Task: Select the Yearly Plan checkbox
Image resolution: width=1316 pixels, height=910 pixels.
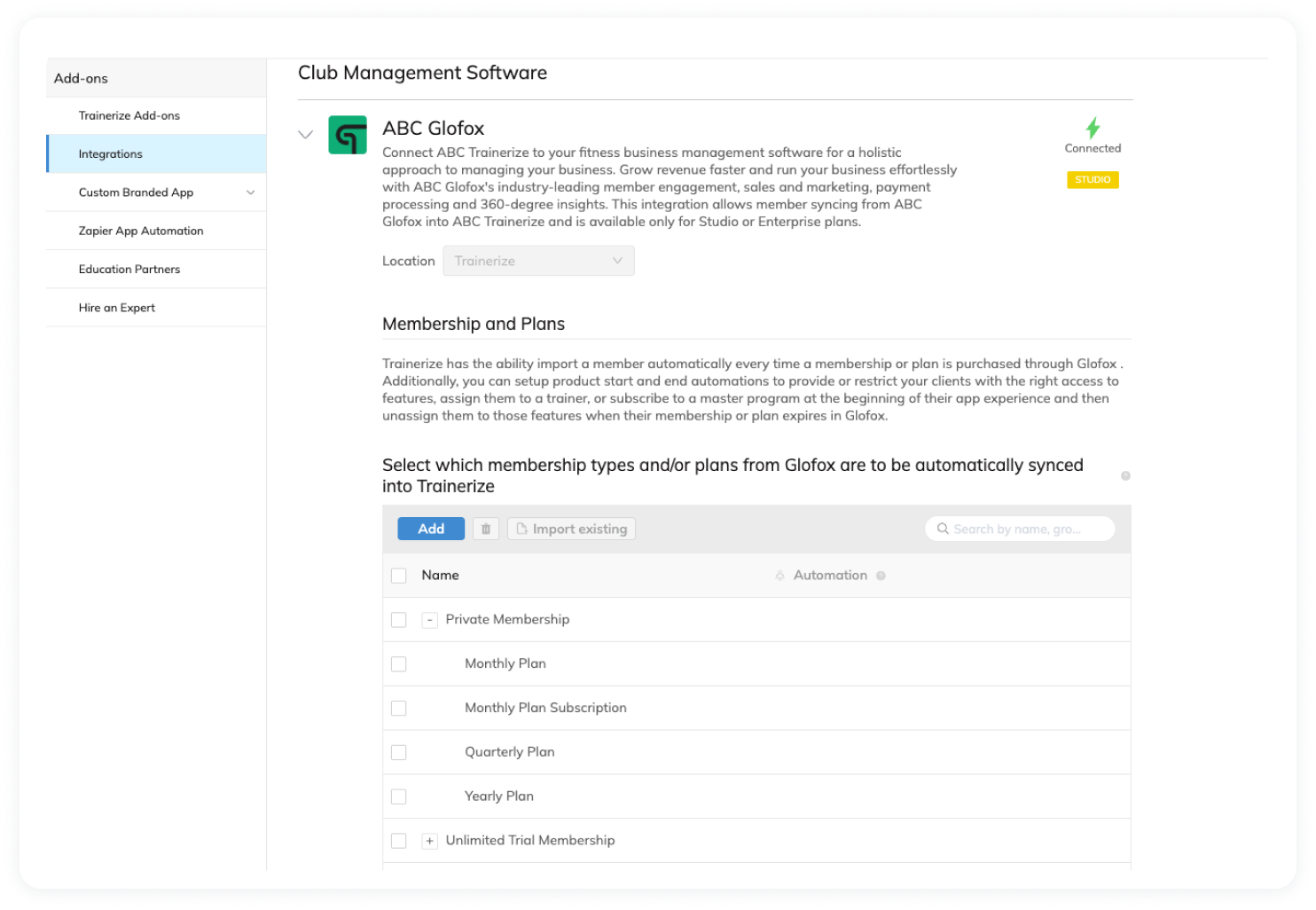Action: (399, 796)
